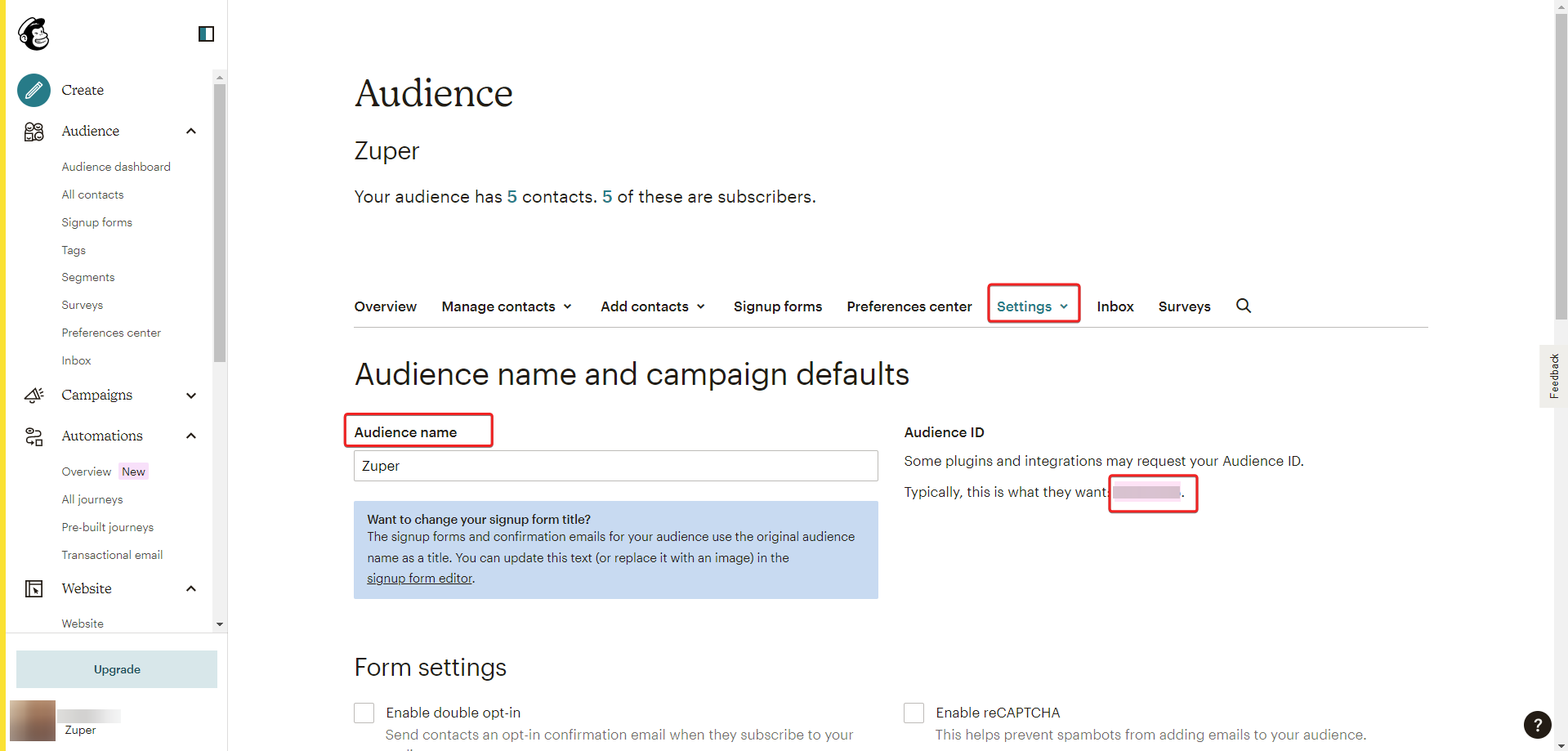Viewport: 1568px width, 751px height.
Task: Click the Mailchimp Freddie logo
Action: coord(34,34)
